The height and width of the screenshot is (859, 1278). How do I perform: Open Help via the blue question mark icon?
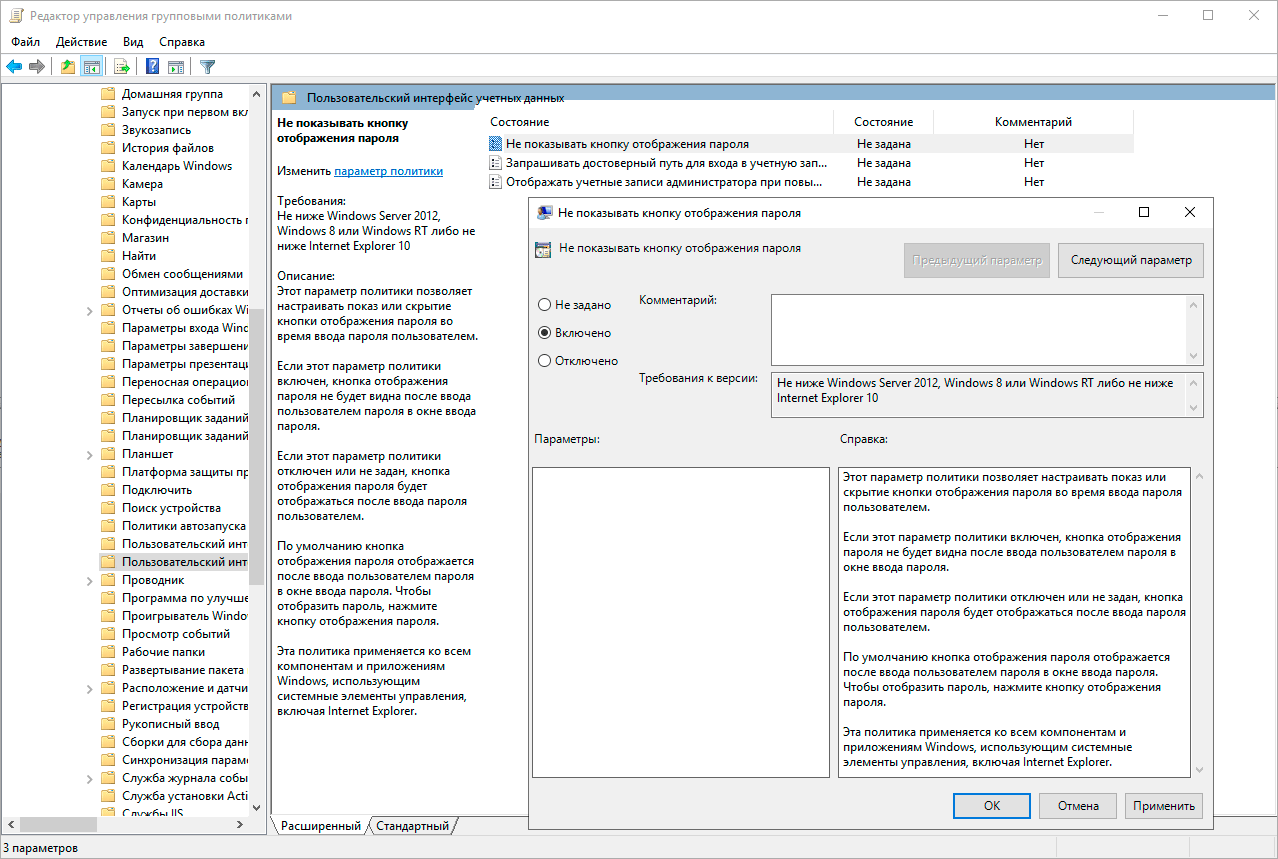click(152, 67)
